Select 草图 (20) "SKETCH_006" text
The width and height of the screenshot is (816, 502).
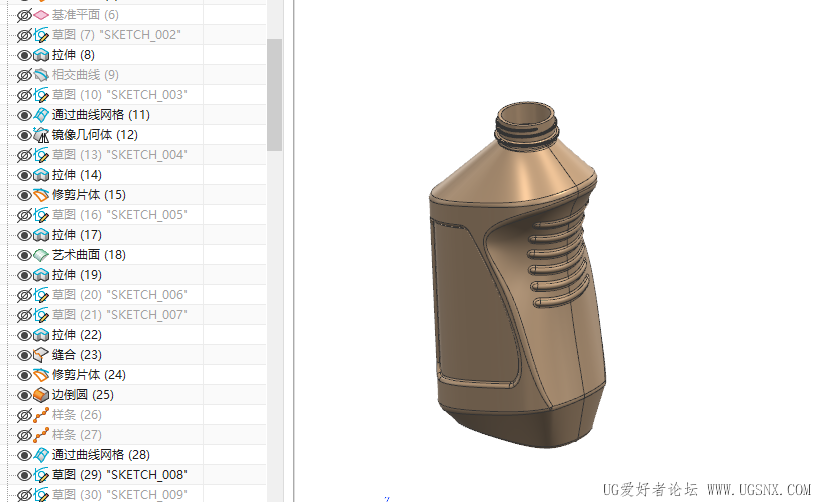pyautogui.click(x=120, y=295)
